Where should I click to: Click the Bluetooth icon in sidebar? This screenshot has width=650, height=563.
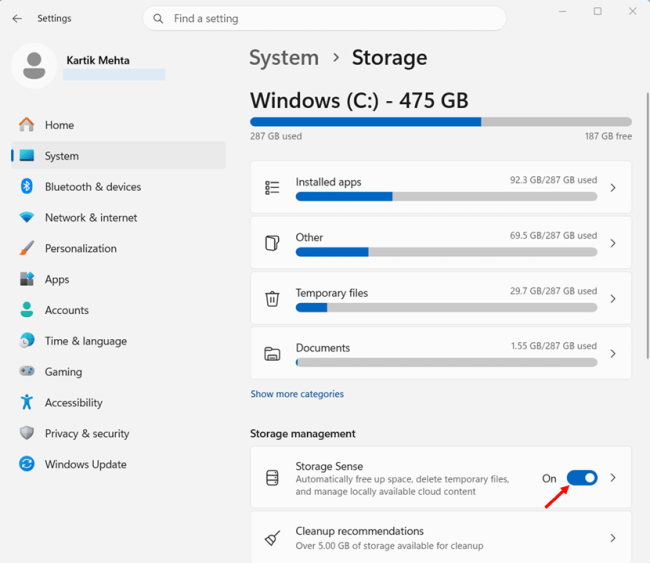point(27,186)
